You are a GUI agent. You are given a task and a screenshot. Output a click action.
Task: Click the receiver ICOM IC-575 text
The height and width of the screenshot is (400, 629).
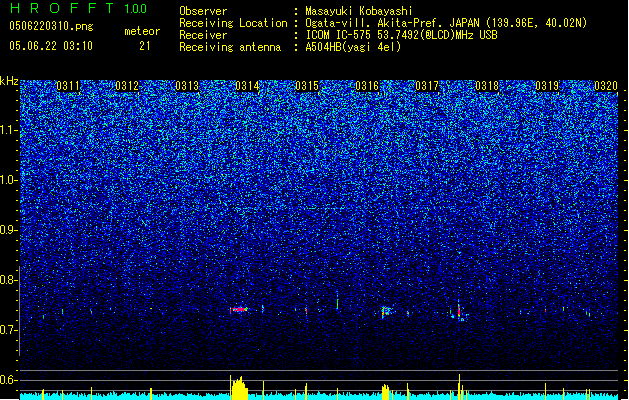click(401, 35)
